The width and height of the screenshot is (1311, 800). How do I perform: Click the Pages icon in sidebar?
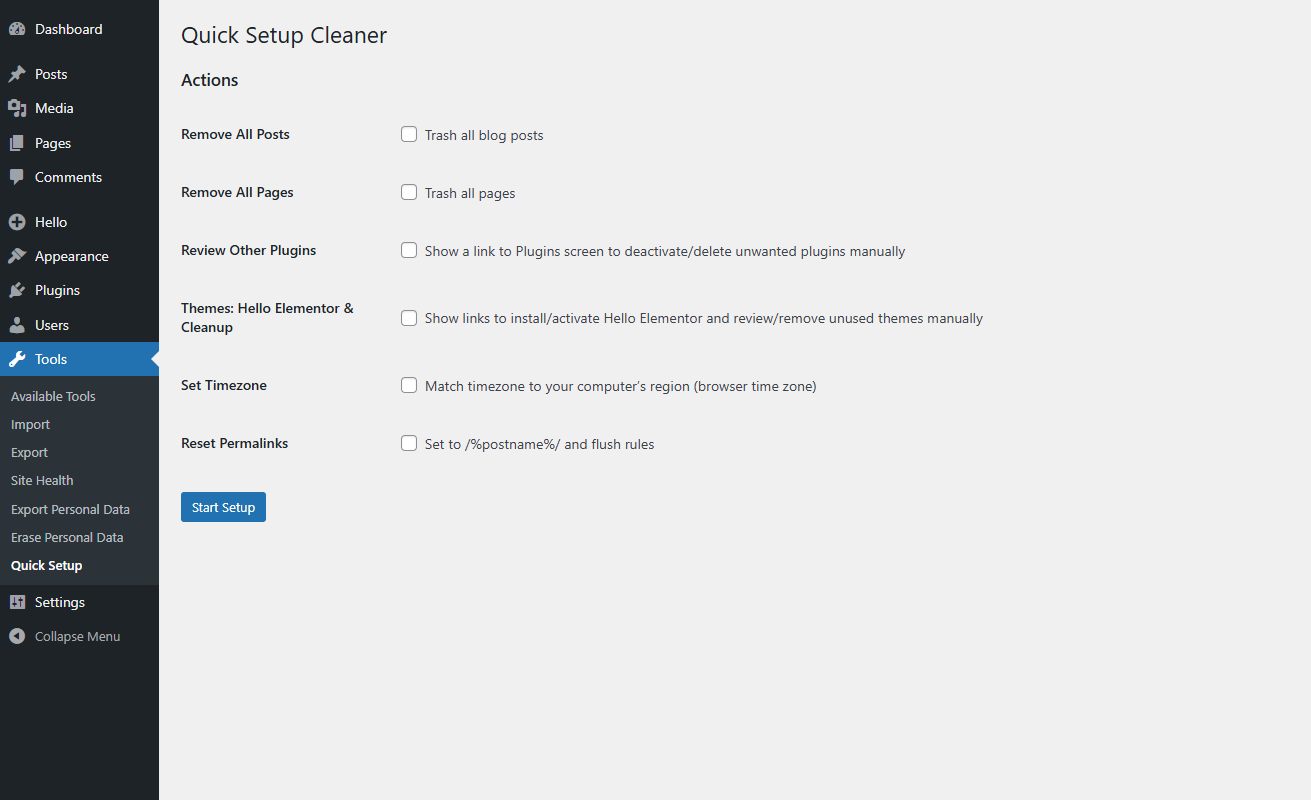coord(17,143)
